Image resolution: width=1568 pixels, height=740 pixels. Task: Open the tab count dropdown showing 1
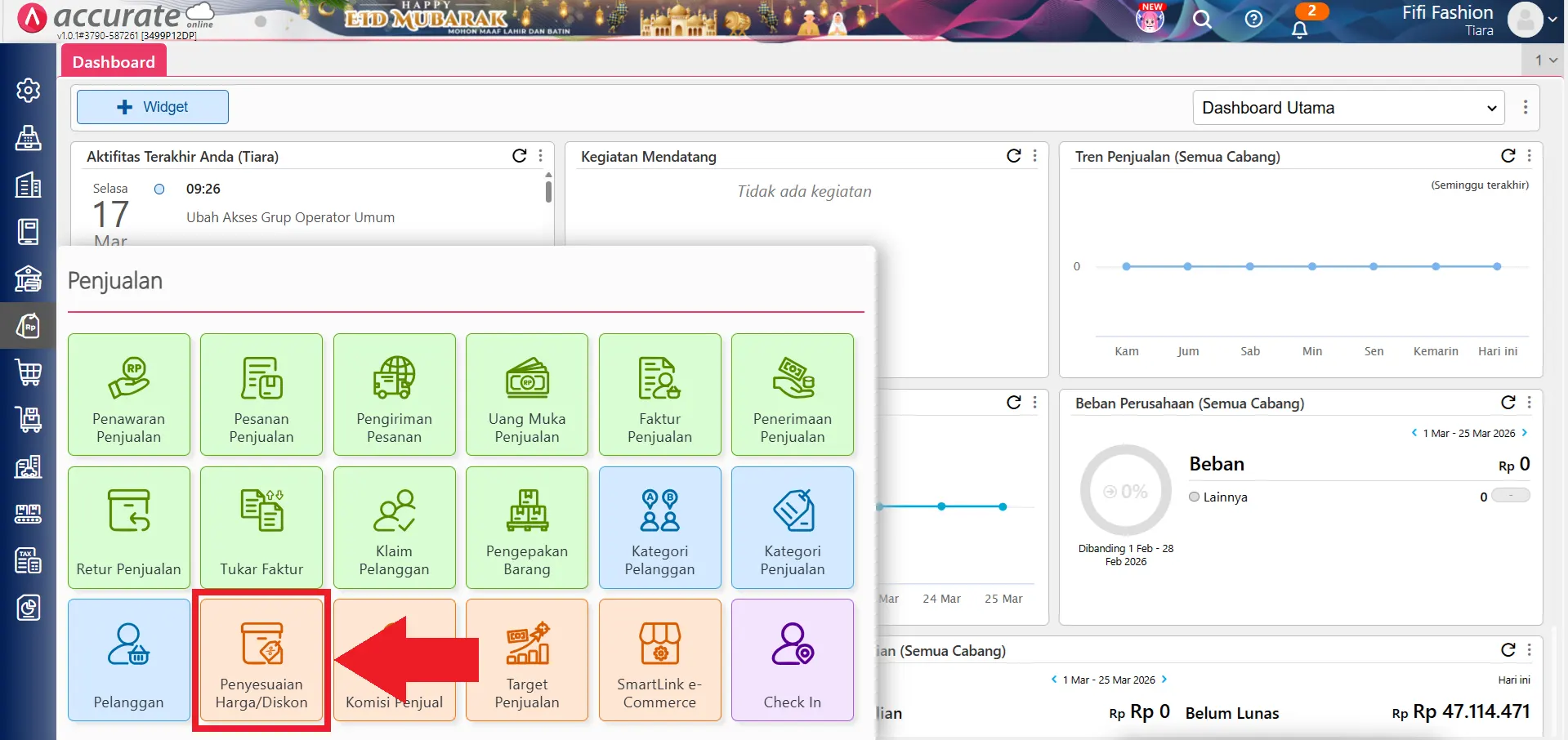click(x=1545, y=60)
